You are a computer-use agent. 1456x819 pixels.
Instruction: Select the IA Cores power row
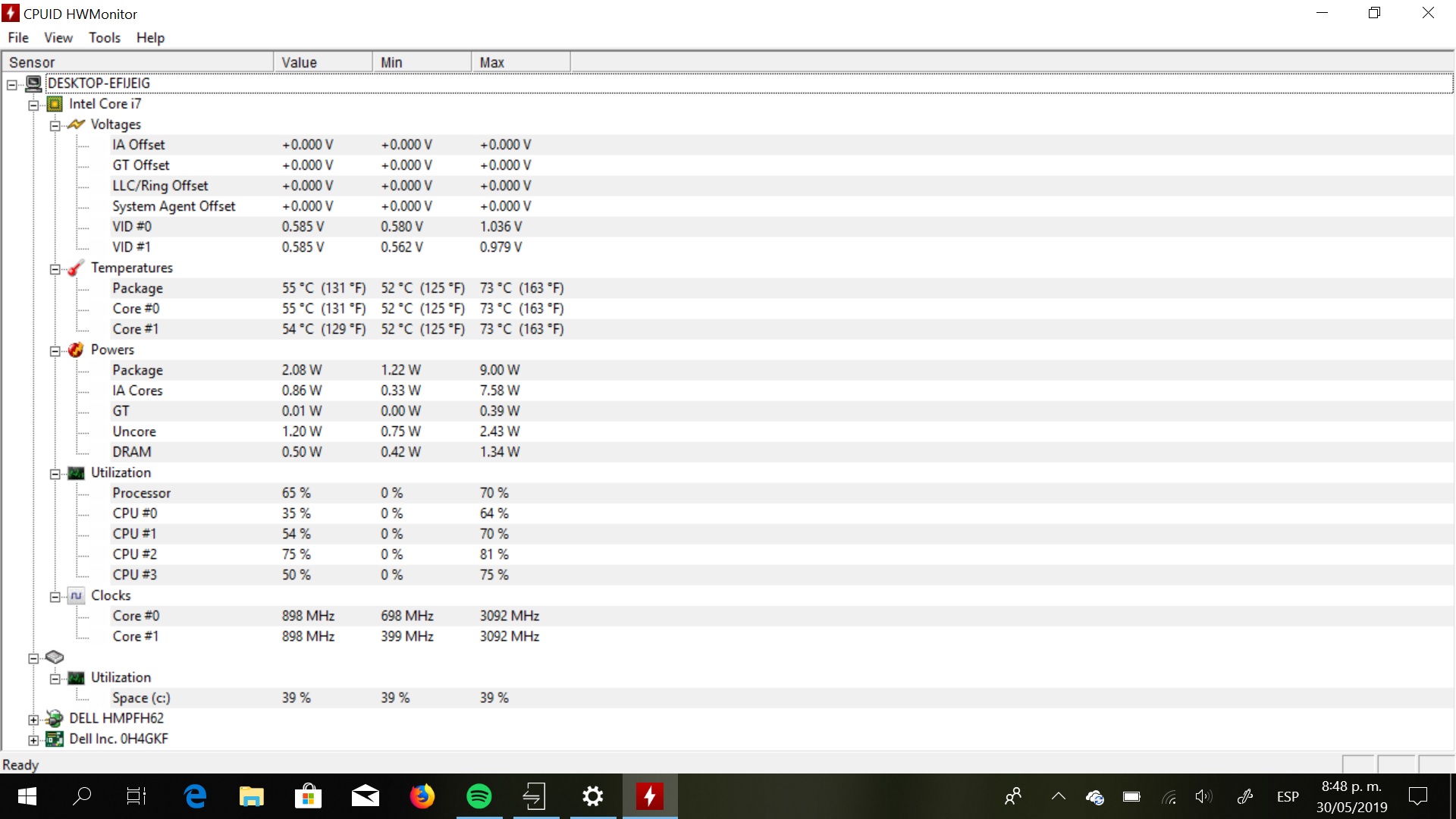point(782,391)
